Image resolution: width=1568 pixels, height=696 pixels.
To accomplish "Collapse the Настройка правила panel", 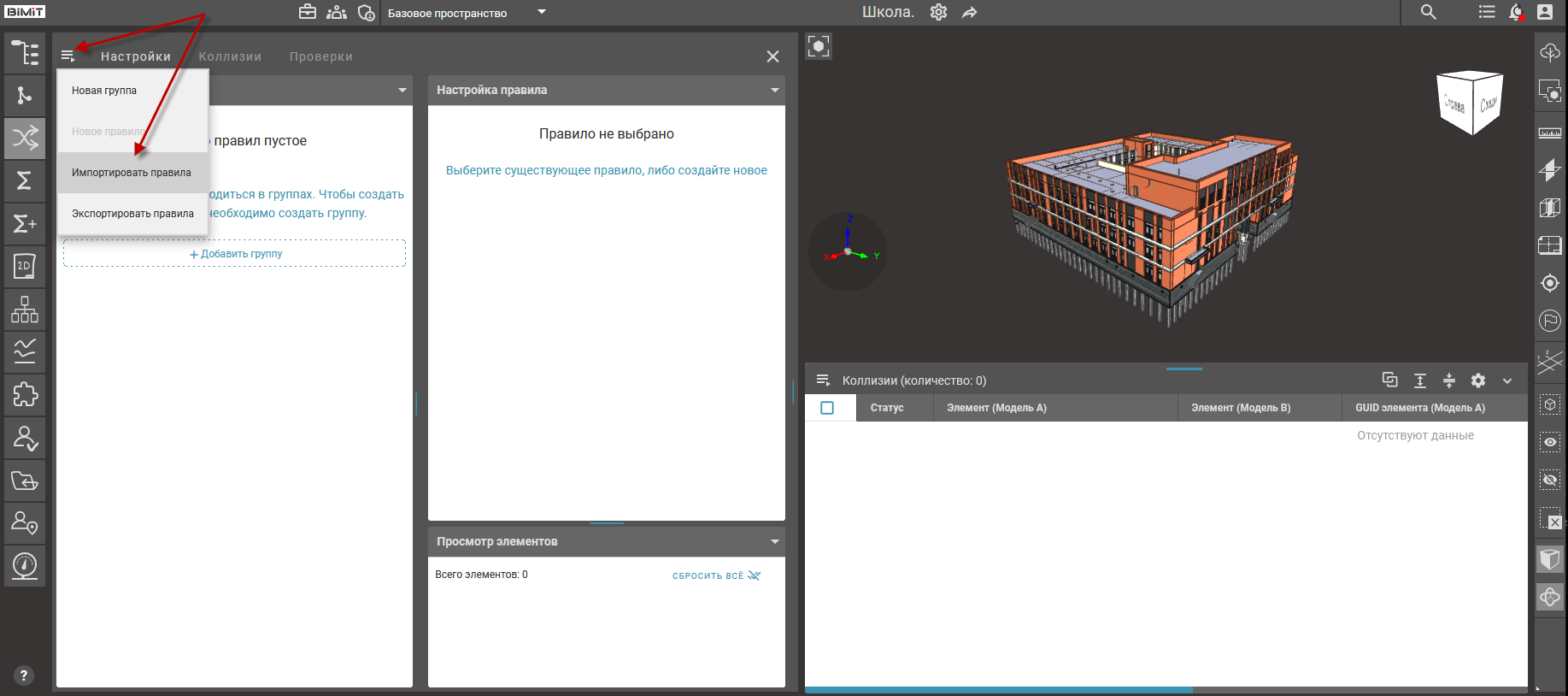I will [774, 90].
